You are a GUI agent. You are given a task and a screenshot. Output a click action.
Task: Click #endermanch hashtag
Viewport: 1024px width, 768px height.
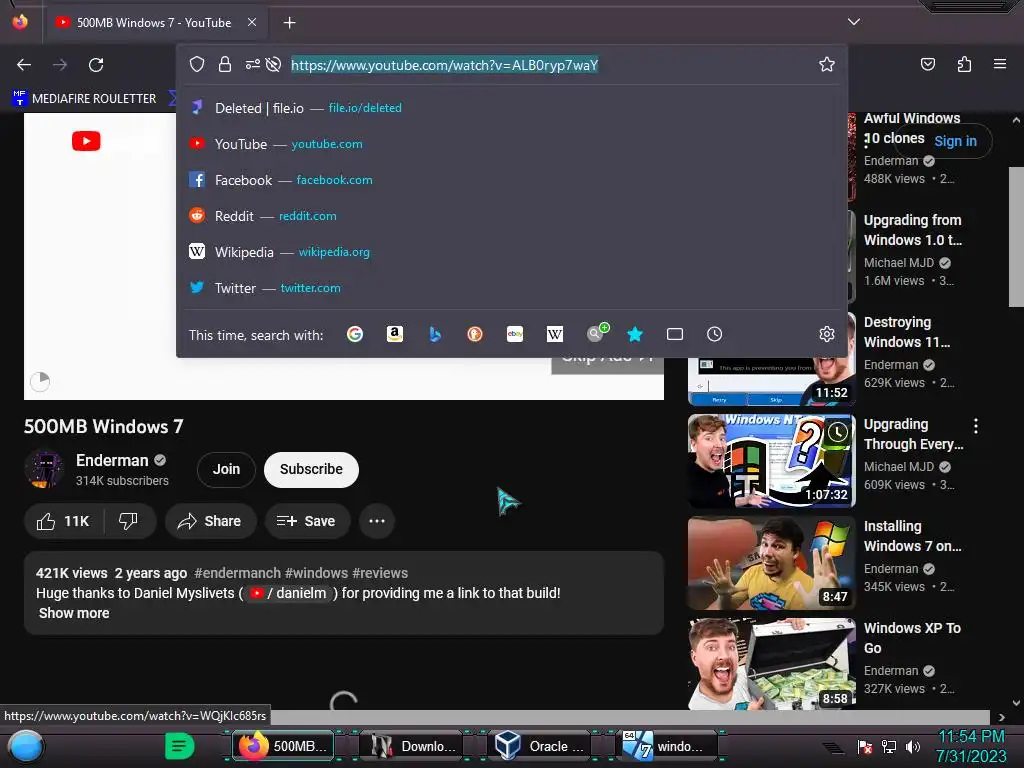click(x=237, y=573)
